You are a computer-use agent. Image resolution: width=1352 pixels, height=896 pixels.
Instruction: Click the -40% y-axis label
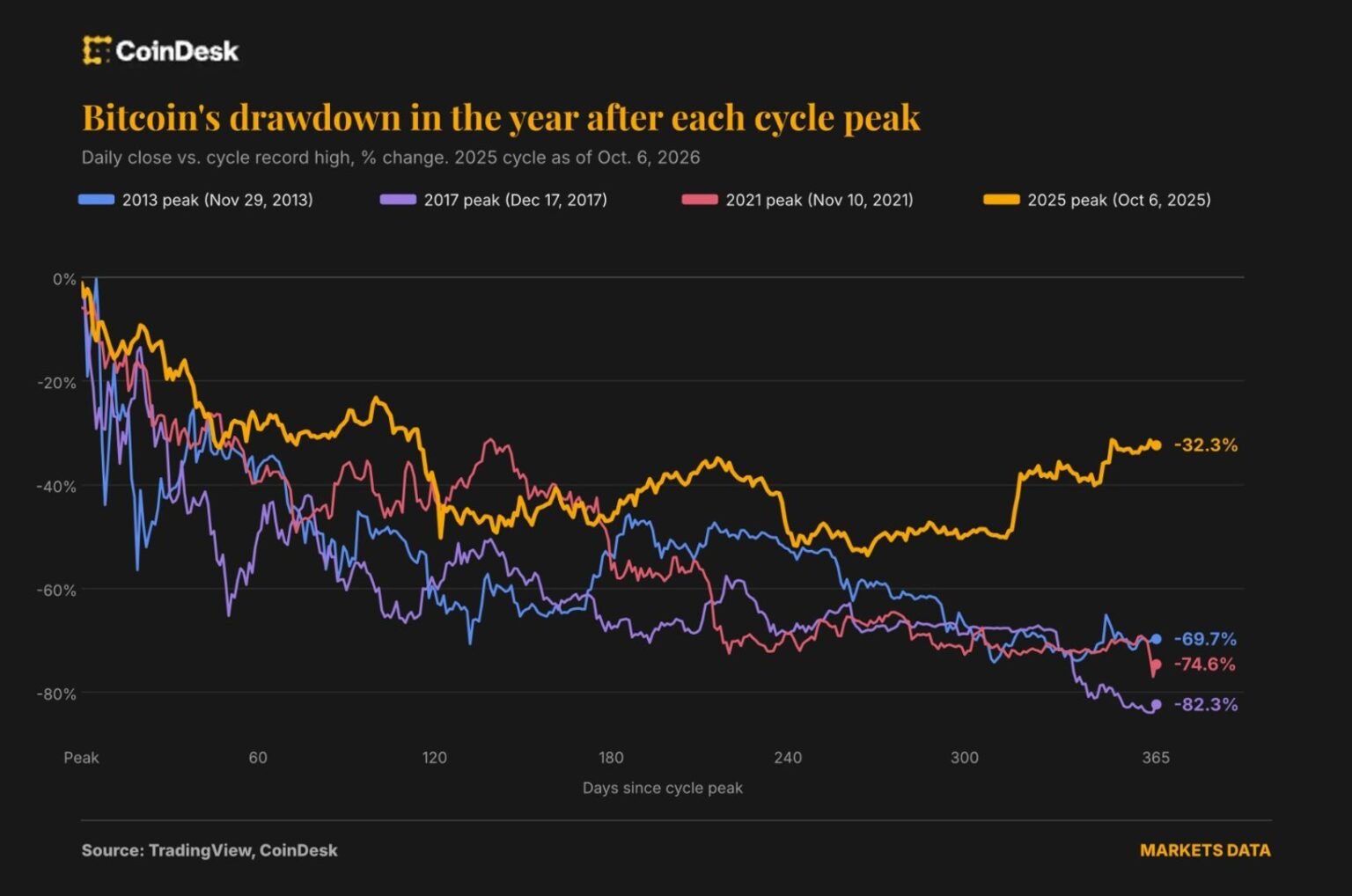tap(56, 487)
